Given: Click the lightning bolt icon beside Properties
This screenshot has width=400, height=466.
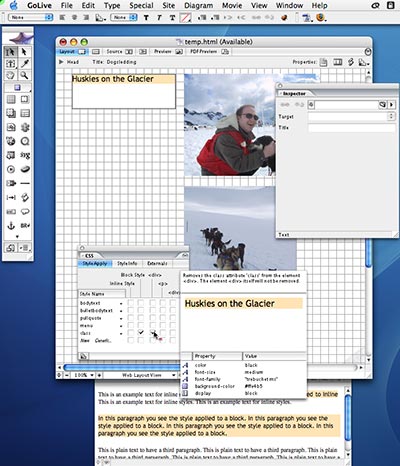Looking at the screenshot, I should (x=351, y=62).
